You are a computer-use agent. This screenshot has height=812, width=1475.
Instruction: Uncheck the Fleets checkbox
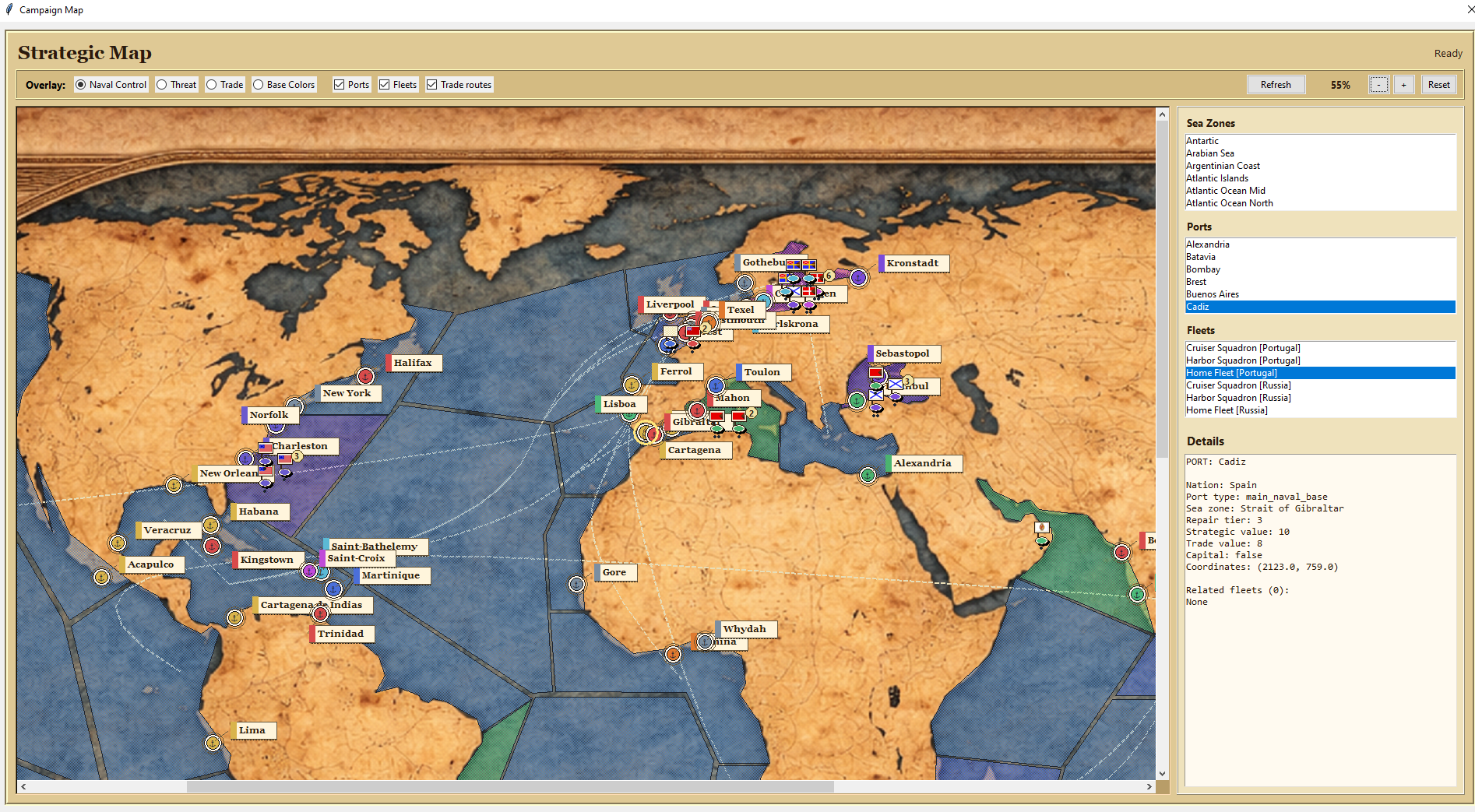click(x=398, y=85)
